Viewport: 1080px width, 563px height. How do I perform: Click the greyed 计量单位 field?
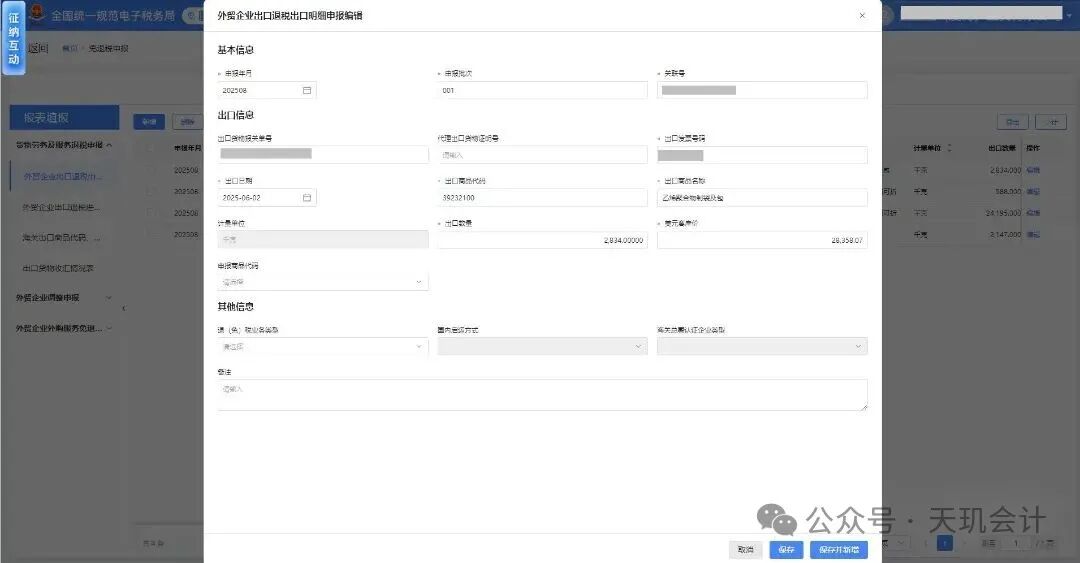coord(322,240)
